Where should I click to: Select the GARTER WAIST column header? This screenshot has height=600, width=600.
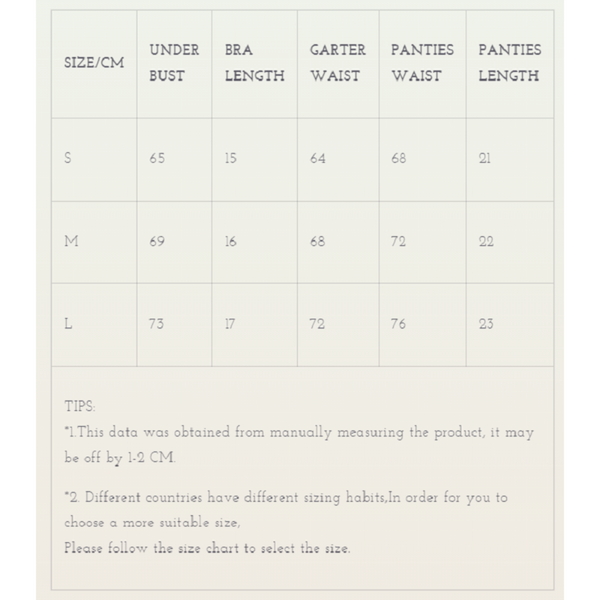337,62
